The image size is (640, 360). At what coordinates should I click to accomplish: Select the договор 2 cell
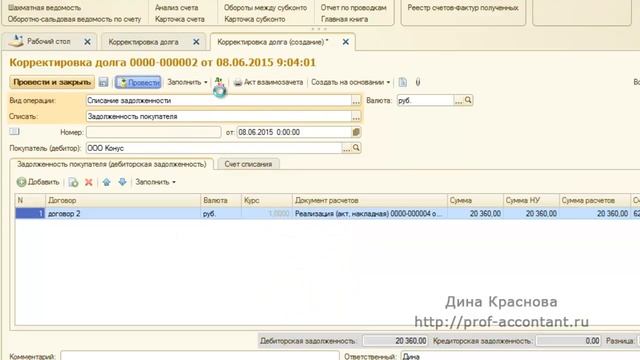pyautogui.click(x=123, y=213)
